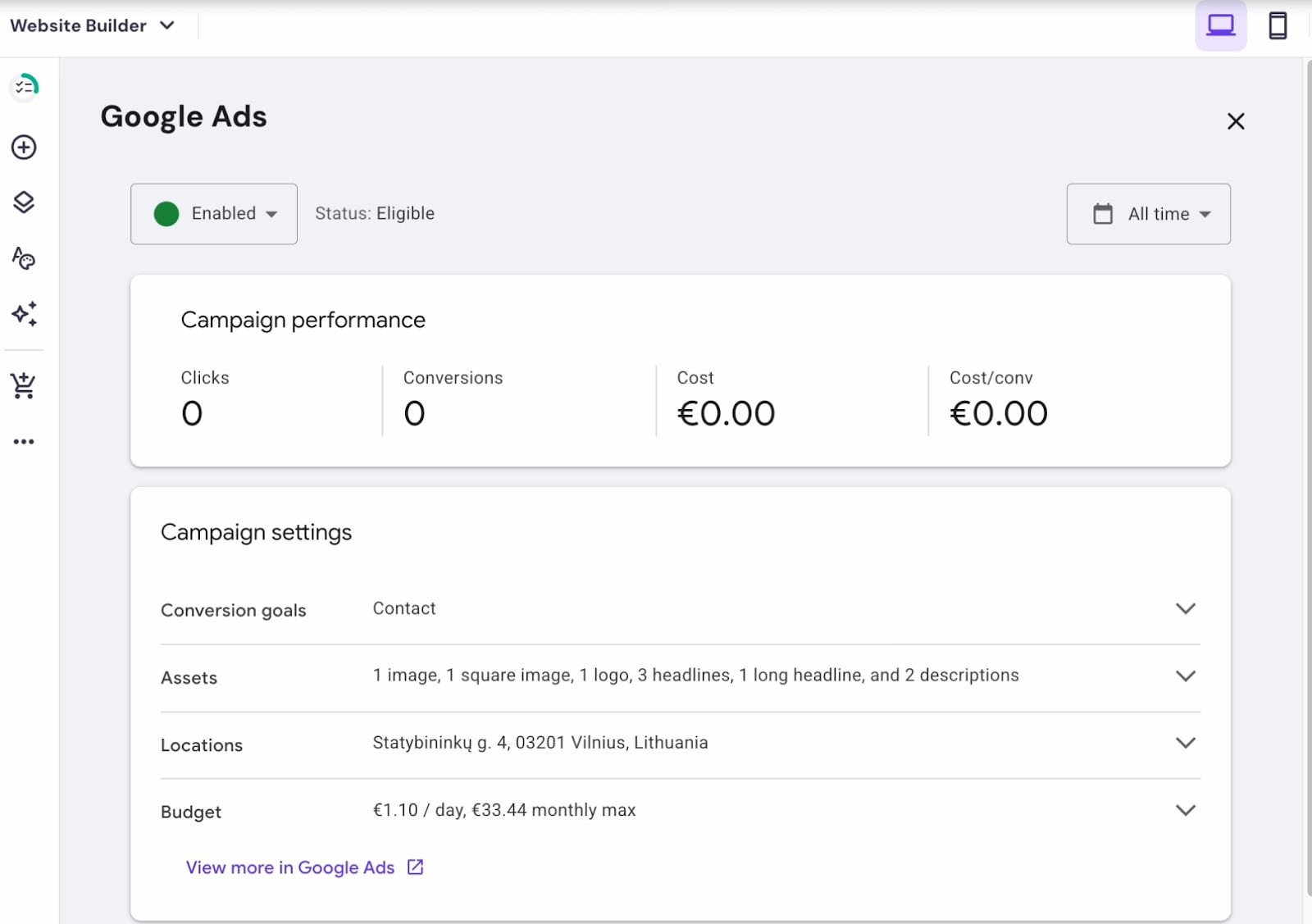Click the external link icon beside Google Ads
This screenshot has height=924, width=1312.
point(416,867)
